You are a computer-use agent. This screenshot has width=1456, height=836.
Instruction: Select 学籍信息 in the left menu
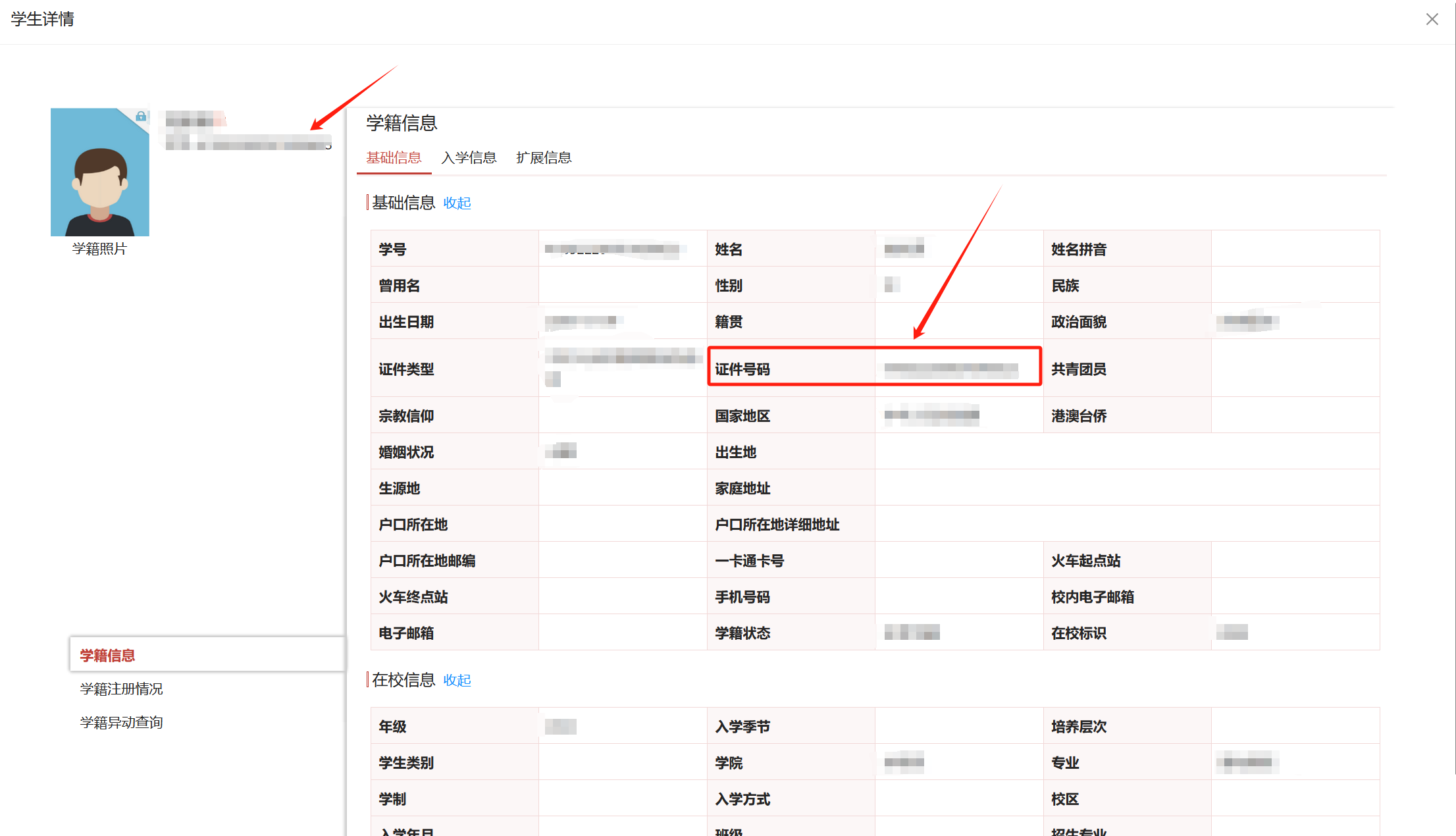point(107,655)
